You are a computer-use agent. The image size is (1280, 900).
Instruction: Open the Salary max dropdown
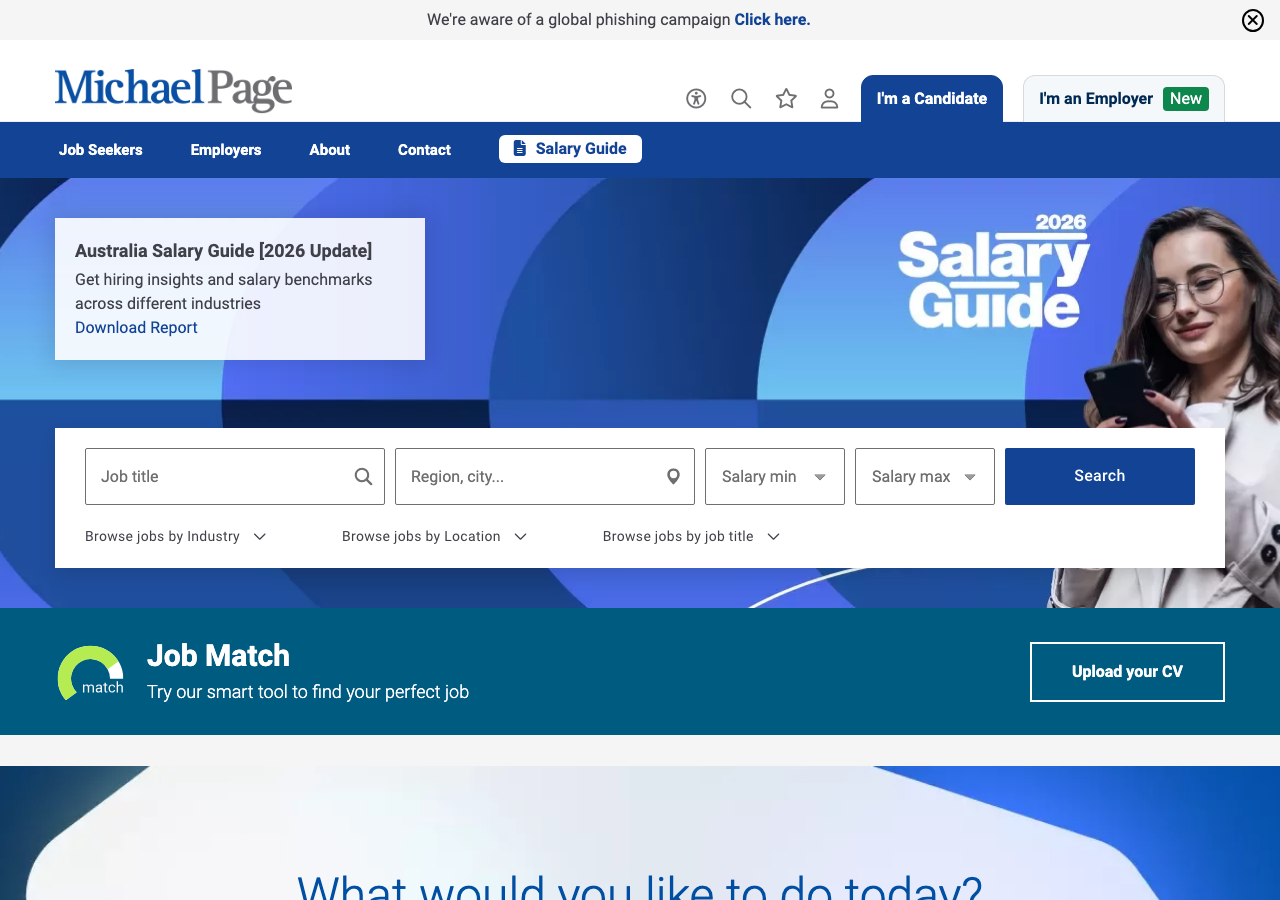(x=925, y=477)
